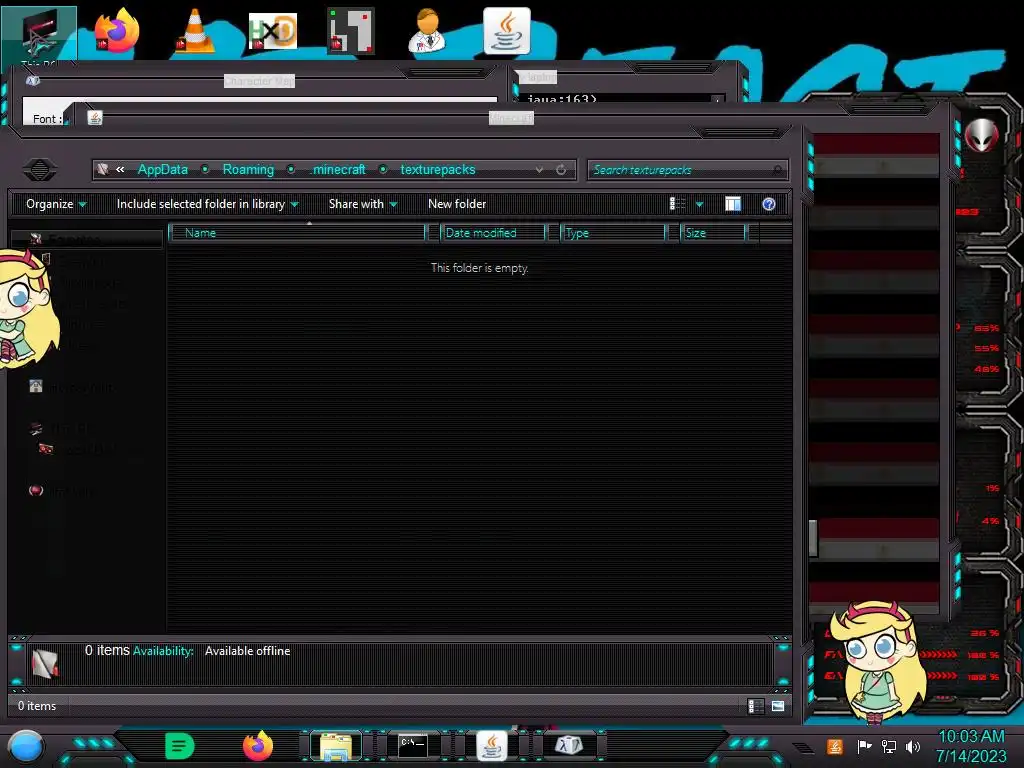Open the view options dropdown arrow

(699, 205)
